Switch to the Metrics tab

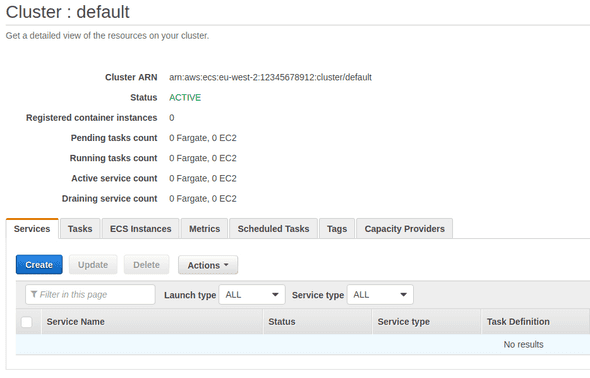click(204, 229)
